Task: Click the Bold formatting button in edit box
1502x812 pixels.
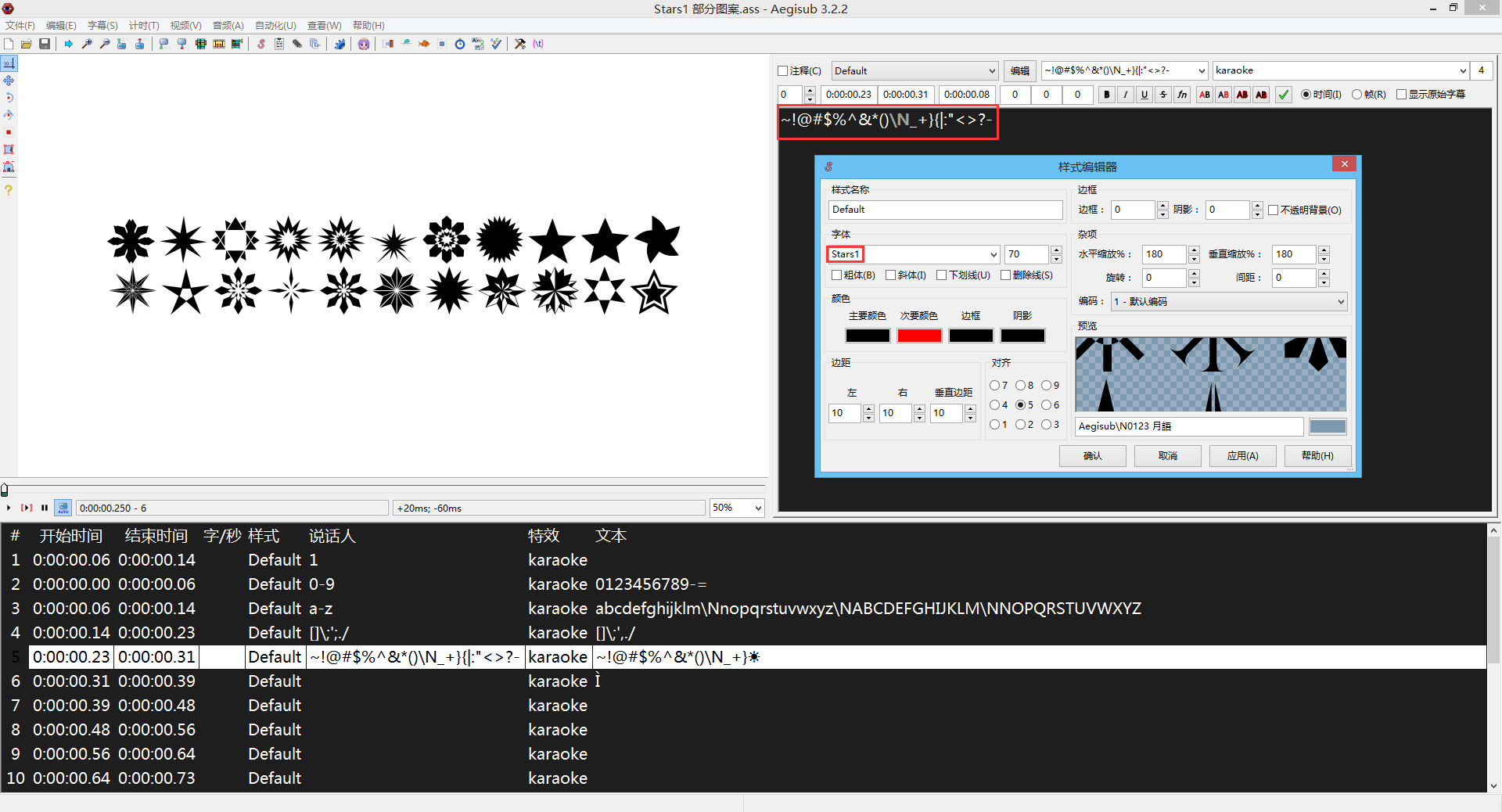Action: pyautogui.click(x=1107, y=95)
